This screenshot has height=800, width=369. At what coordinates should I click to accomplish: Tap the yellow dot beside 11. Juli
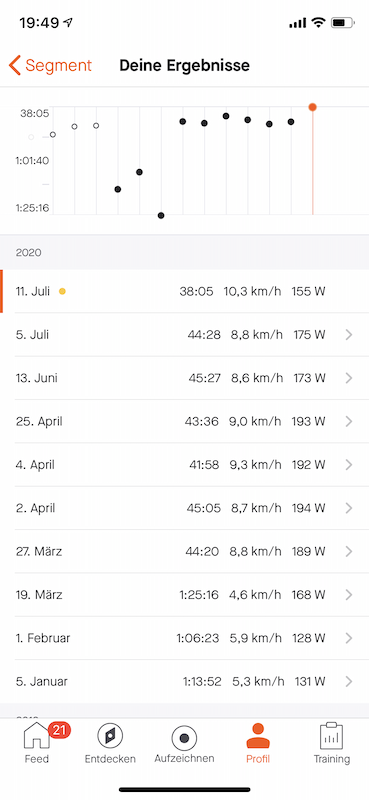(62, 292)
